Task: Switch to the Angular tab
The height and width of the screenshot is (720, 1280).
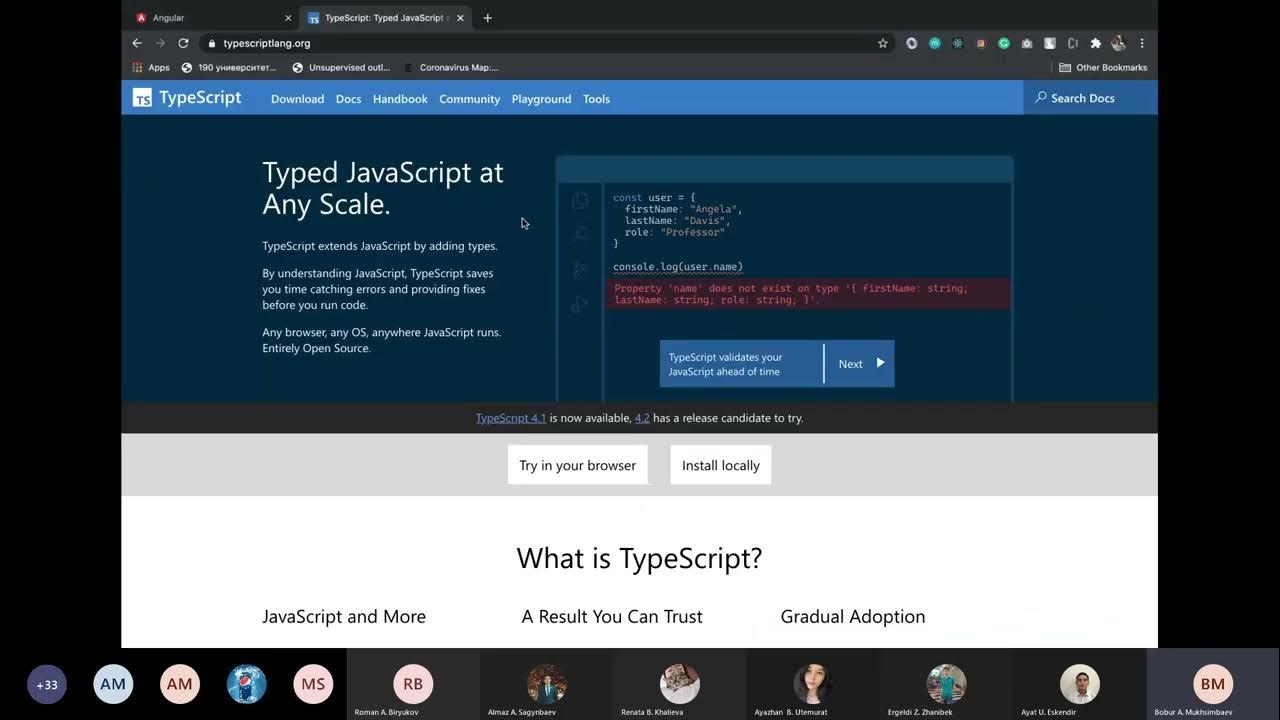Action: 213,18
